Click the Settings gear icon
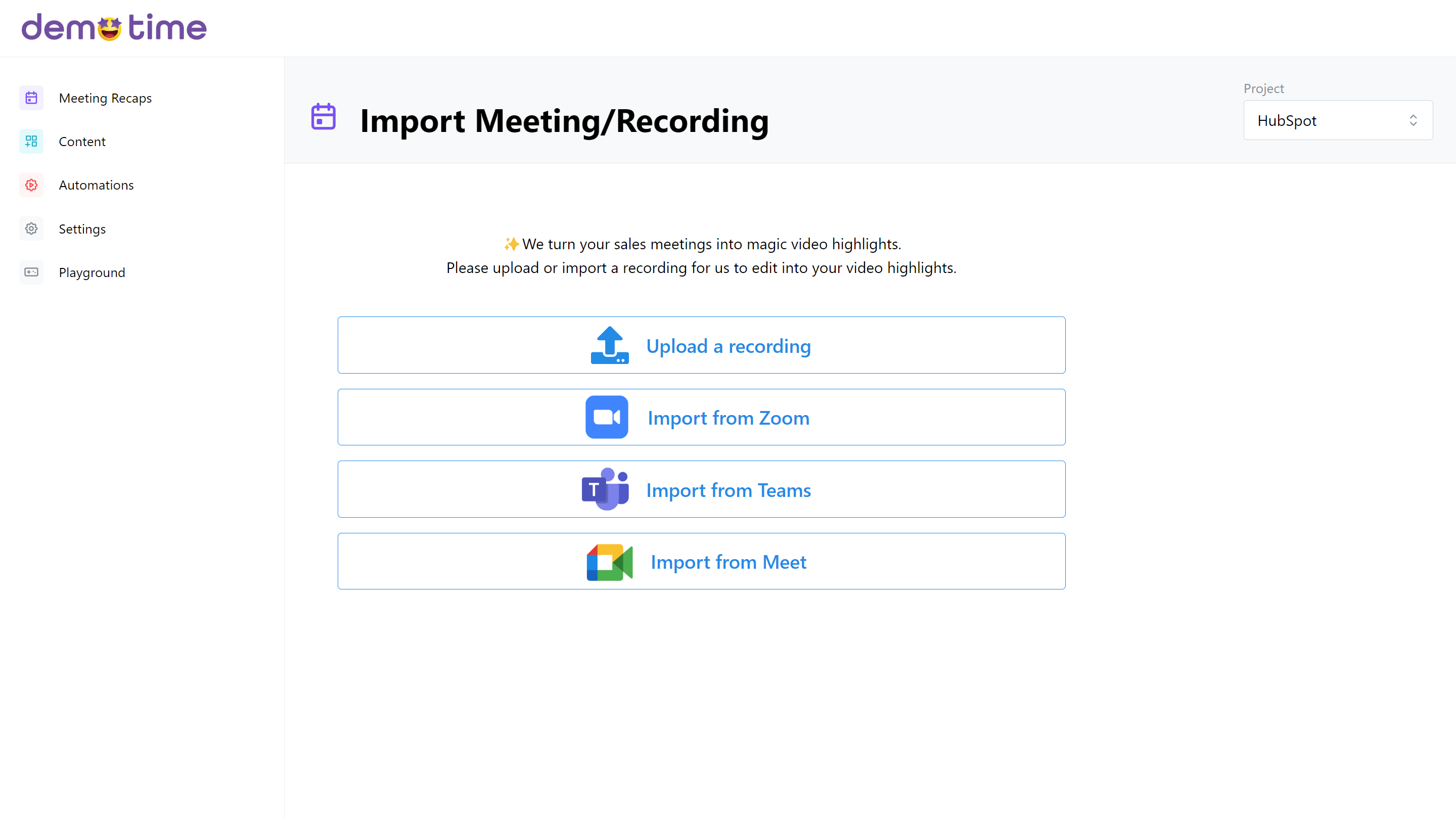1456x819 pixels. [31, 229]
